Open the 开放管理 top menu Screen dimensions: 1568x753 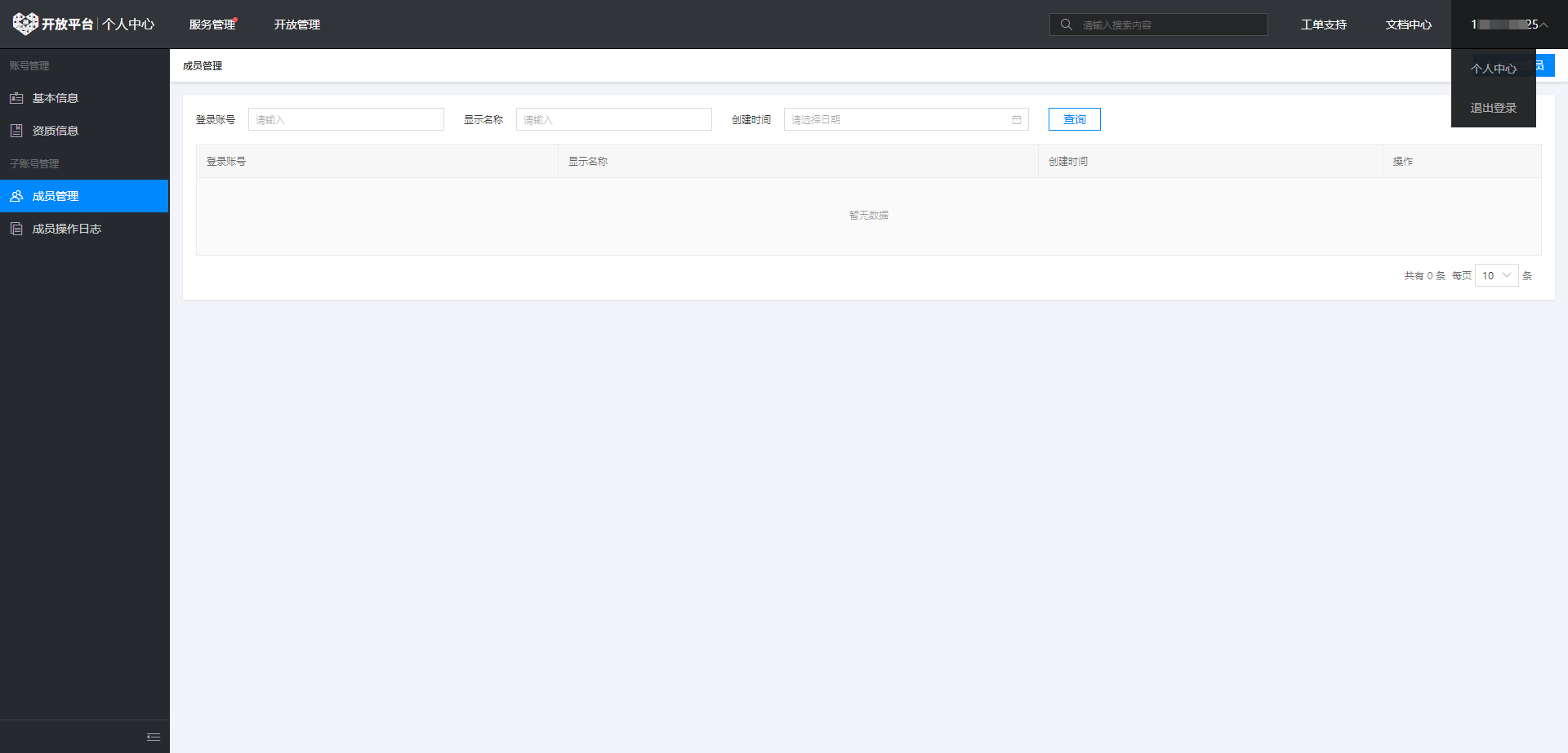point(297,25)
